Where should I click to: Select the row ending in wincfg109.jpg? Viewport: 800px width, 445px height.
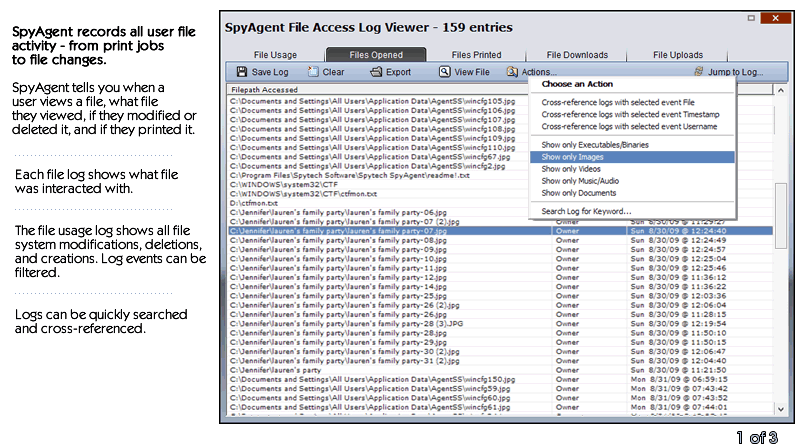coord(379,138)
